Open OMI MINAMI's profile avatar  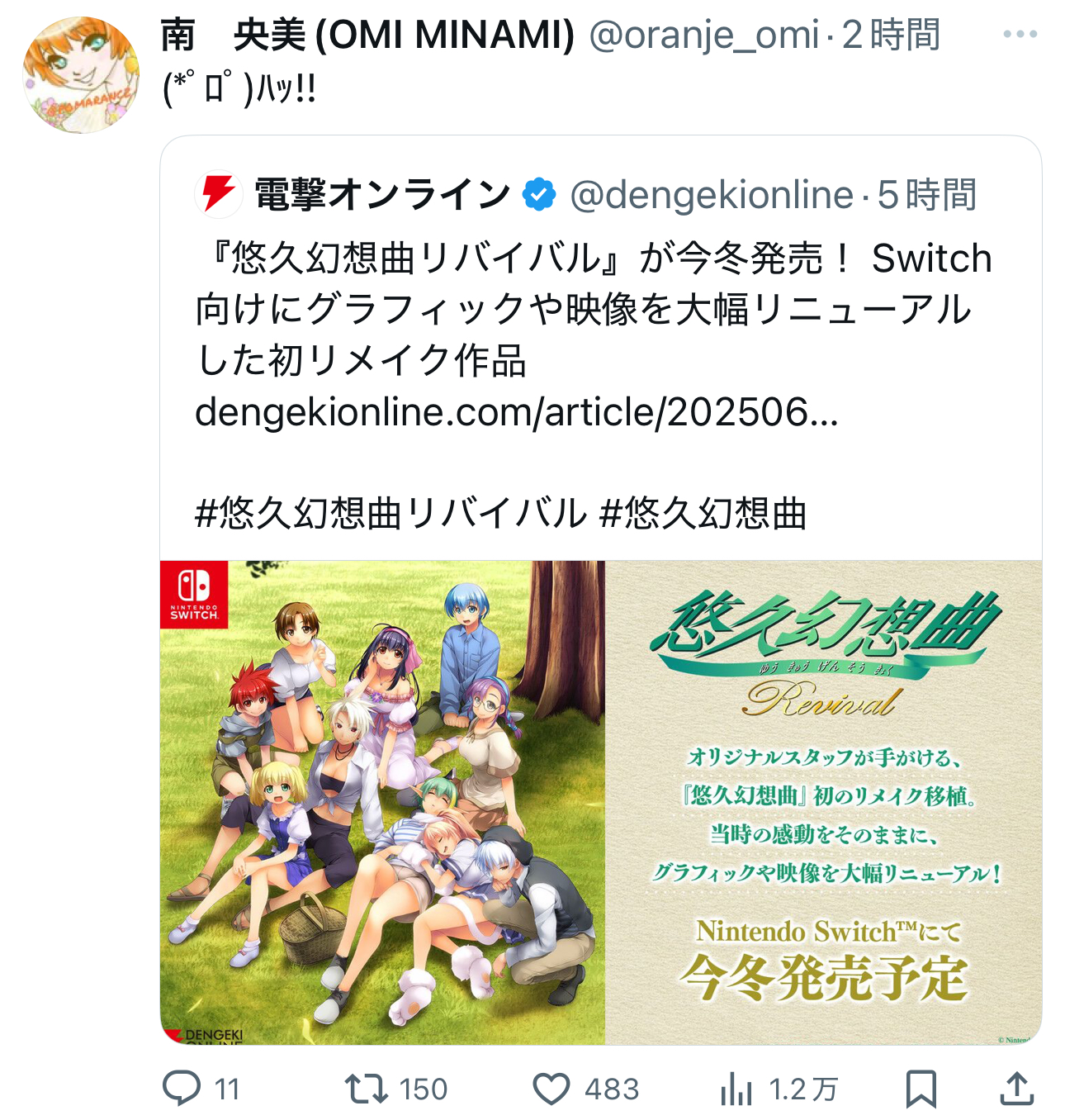(80, 74)
